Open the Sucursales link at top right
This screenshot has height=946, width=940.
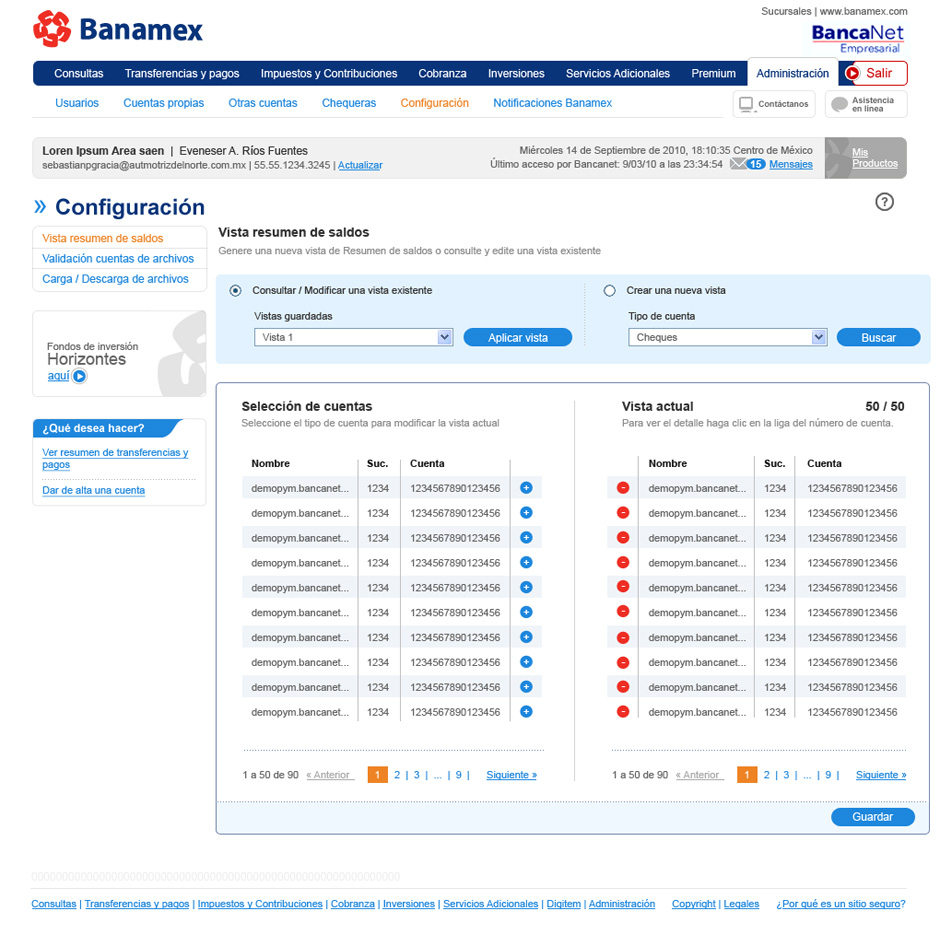pos(786,11)
